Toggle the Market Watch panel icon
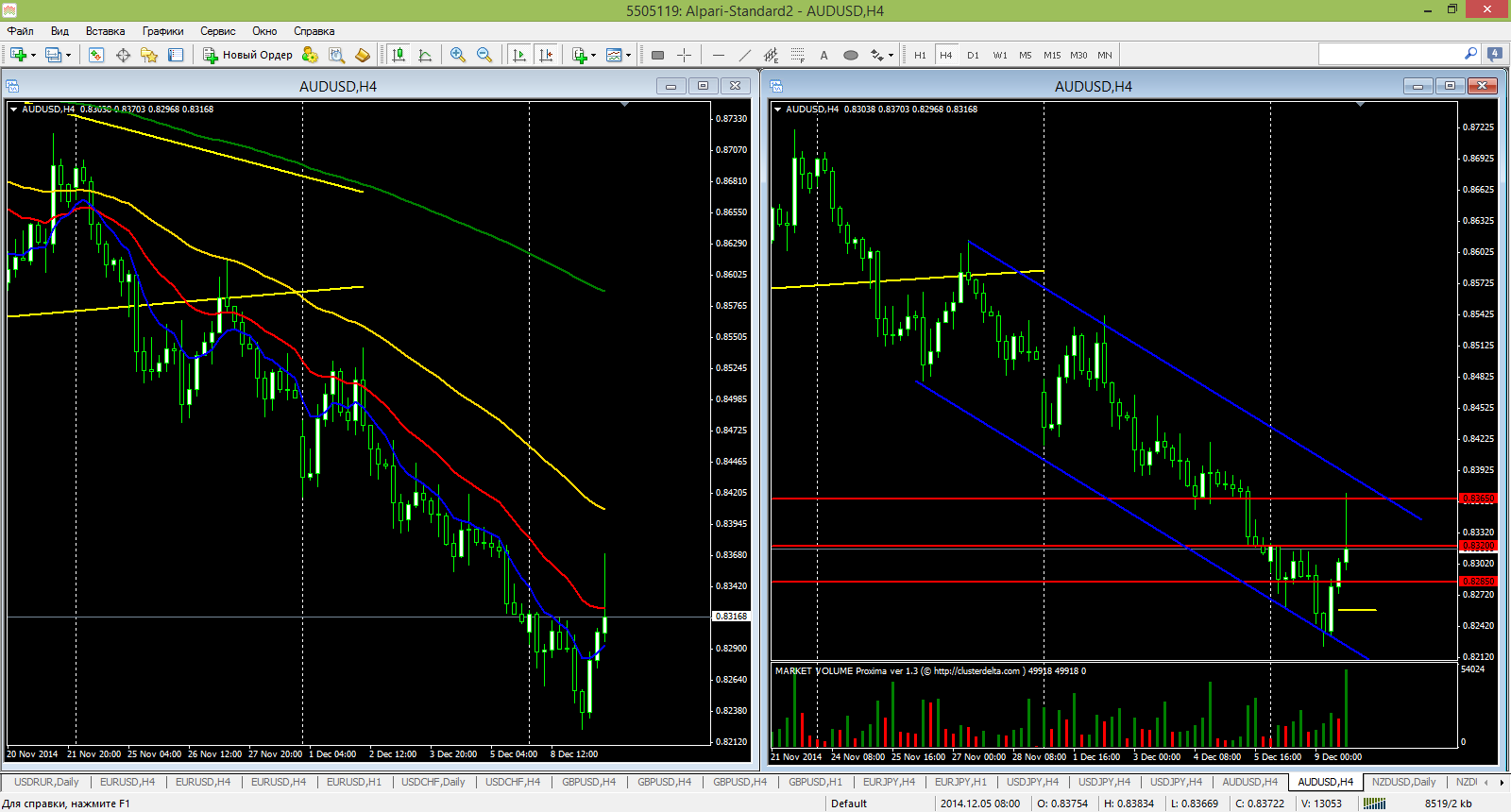Viewport: 1511px width, 812px height. [96, 55]
